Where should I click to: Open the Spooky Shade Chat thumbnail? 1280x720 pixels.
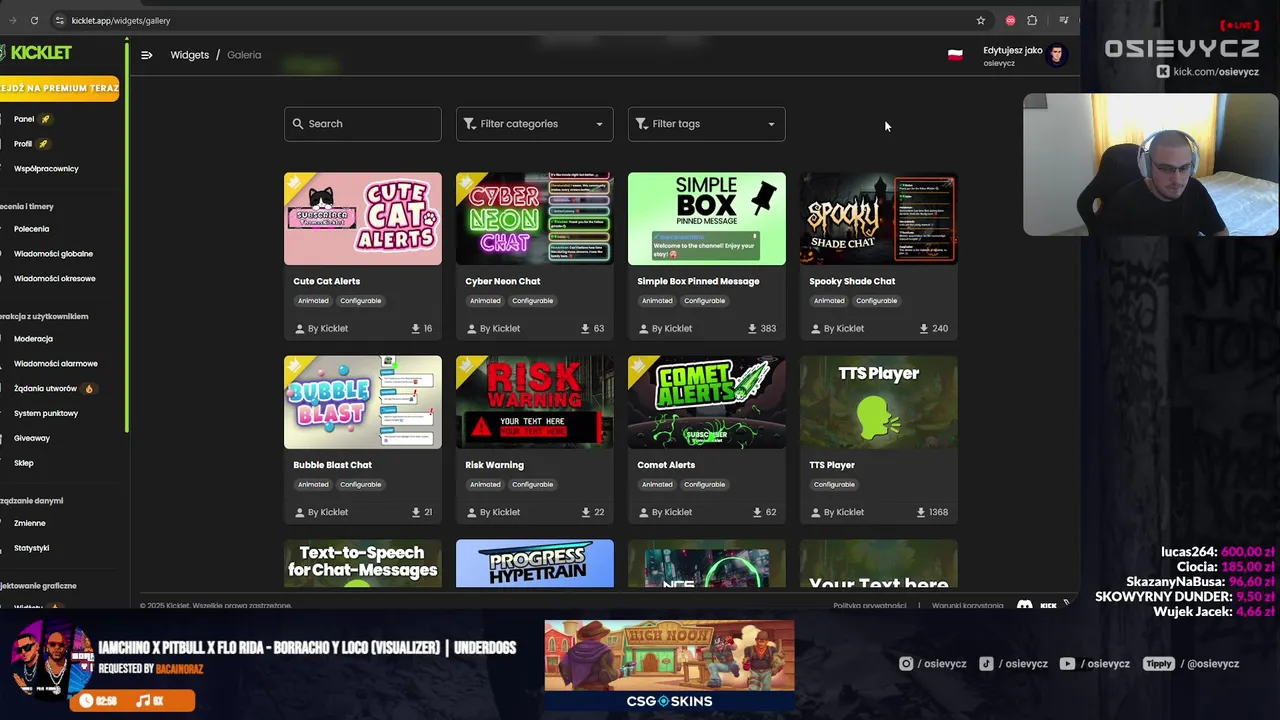click(x=879, y=219)
